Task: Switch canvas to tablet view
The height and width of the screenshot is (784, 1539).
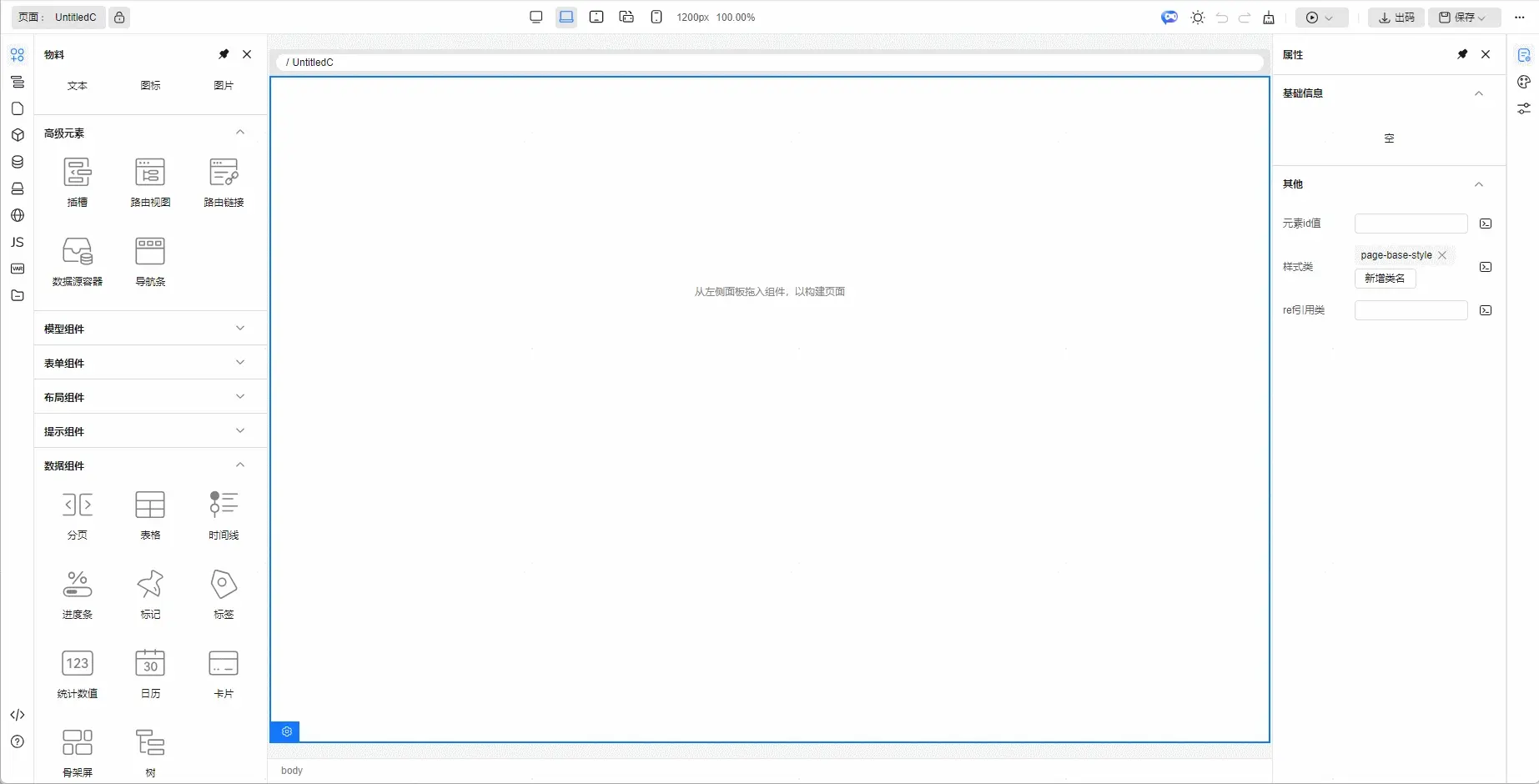Action: click(596, 18)
